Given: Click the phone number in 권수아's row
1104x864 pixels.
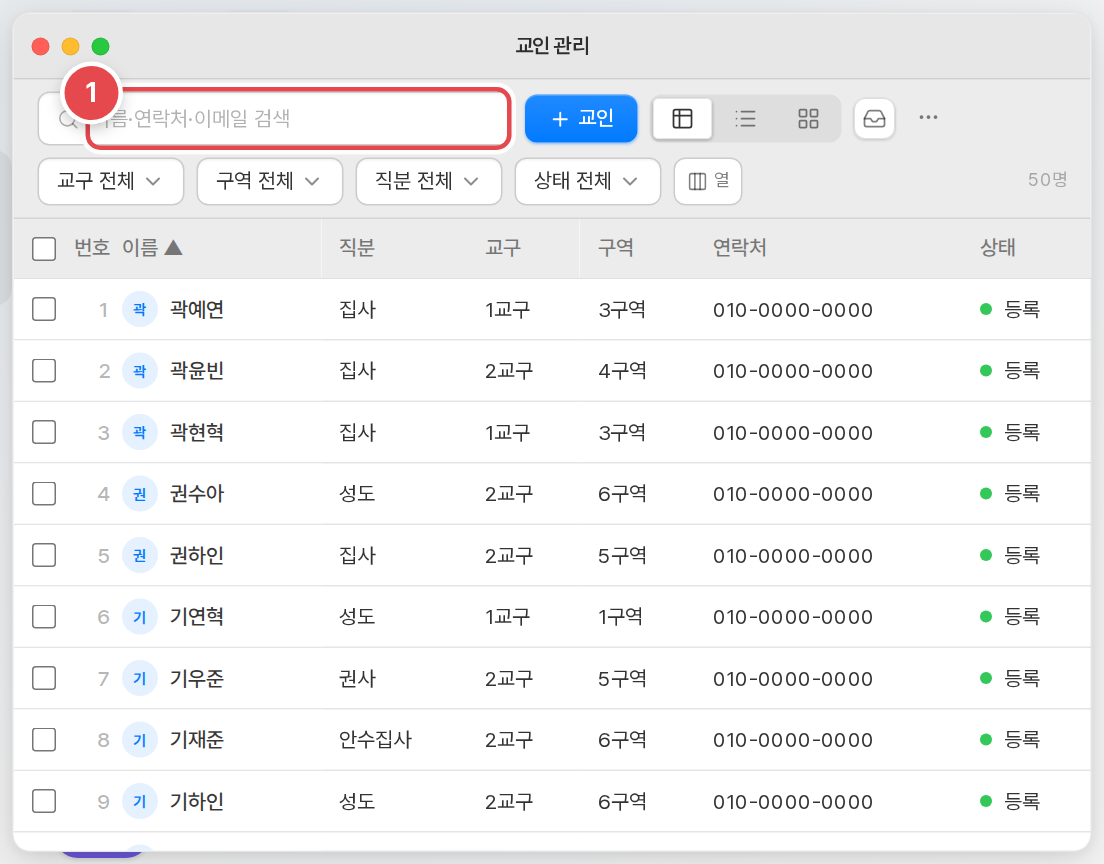Looking at the screenshot, I should click(793, 494).
